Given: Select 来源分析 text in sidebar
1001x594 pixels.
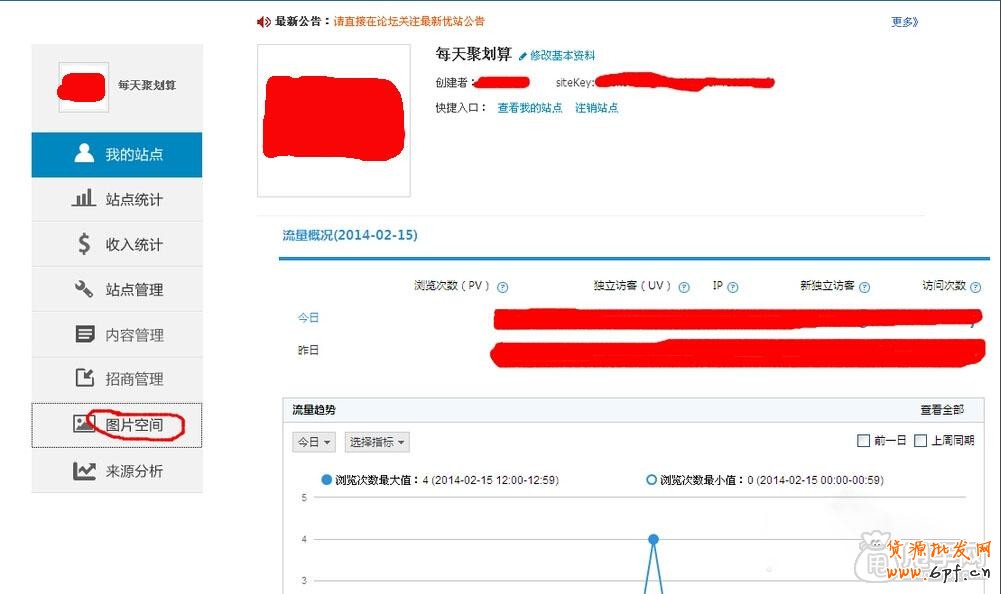Looking at the screenshot, I should coord(134,471).
